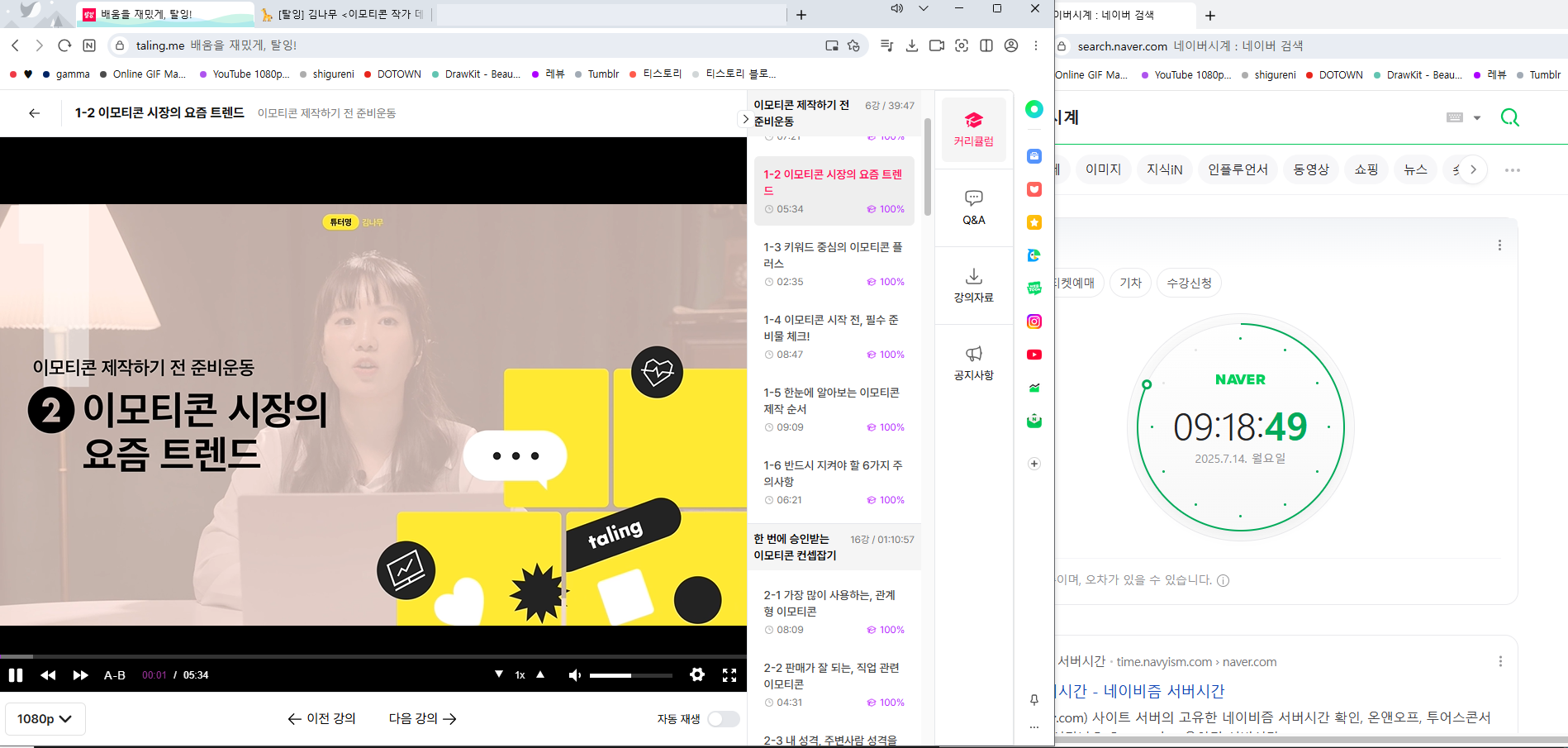Rewind the video with the skip-back button
The height and width of the screenshot is (748, 1568).
coord(48,675)
